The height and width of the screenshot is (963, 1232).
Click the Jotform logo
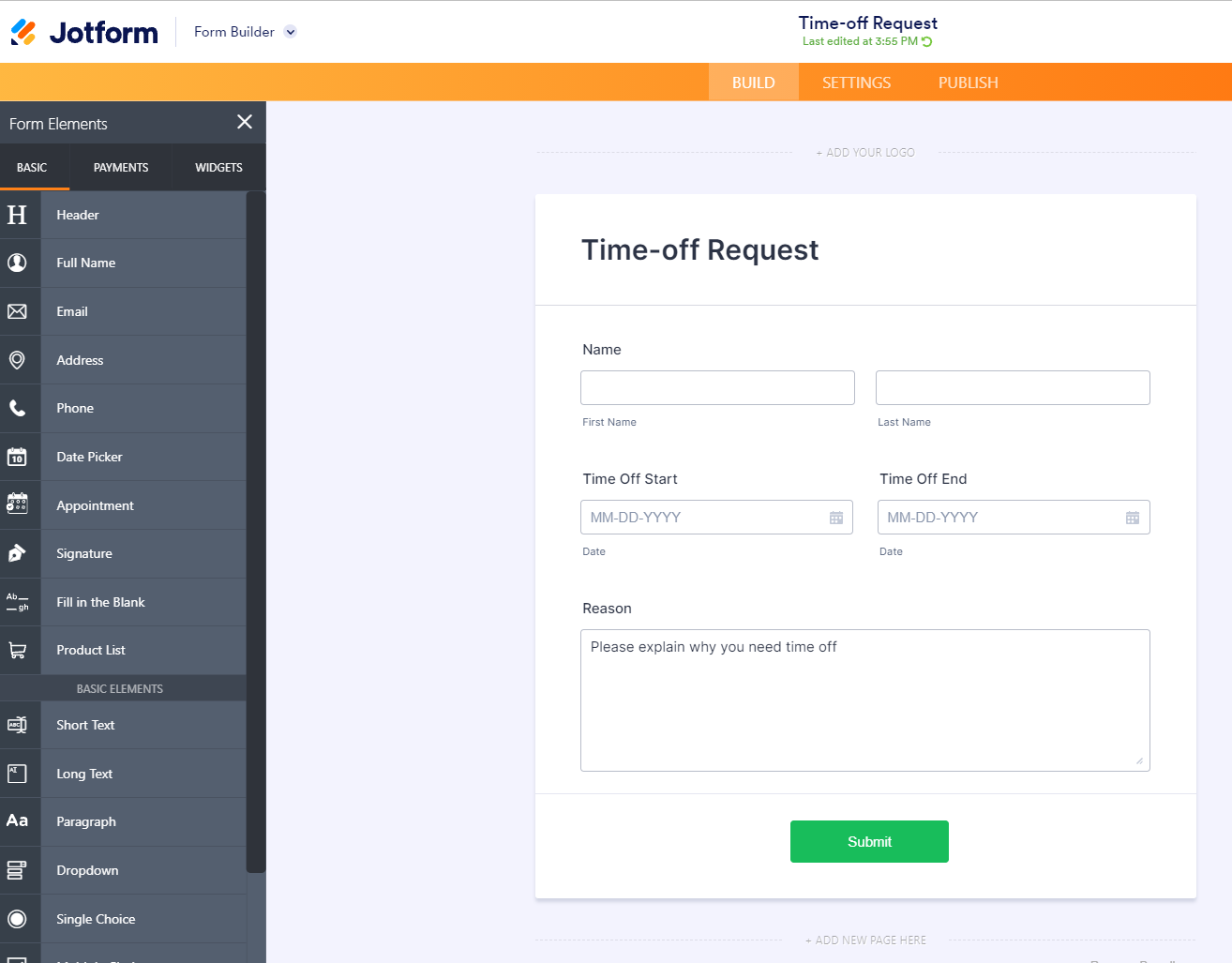83,32
